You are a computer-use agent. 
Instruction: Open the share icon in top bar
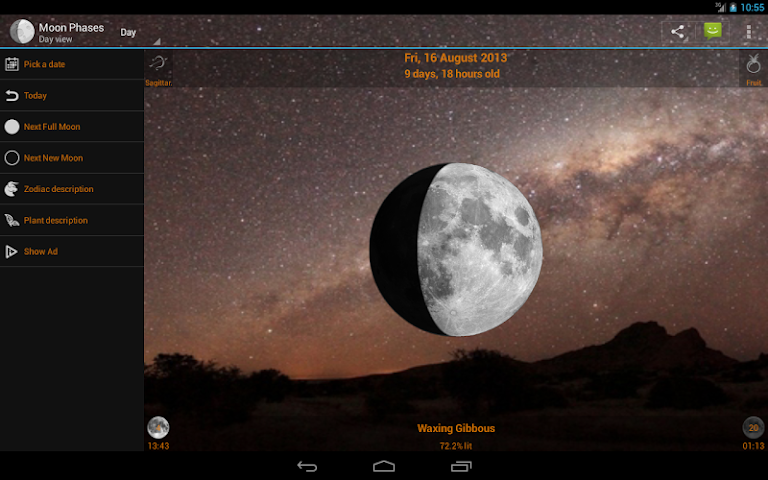click(x=677, y=32)
